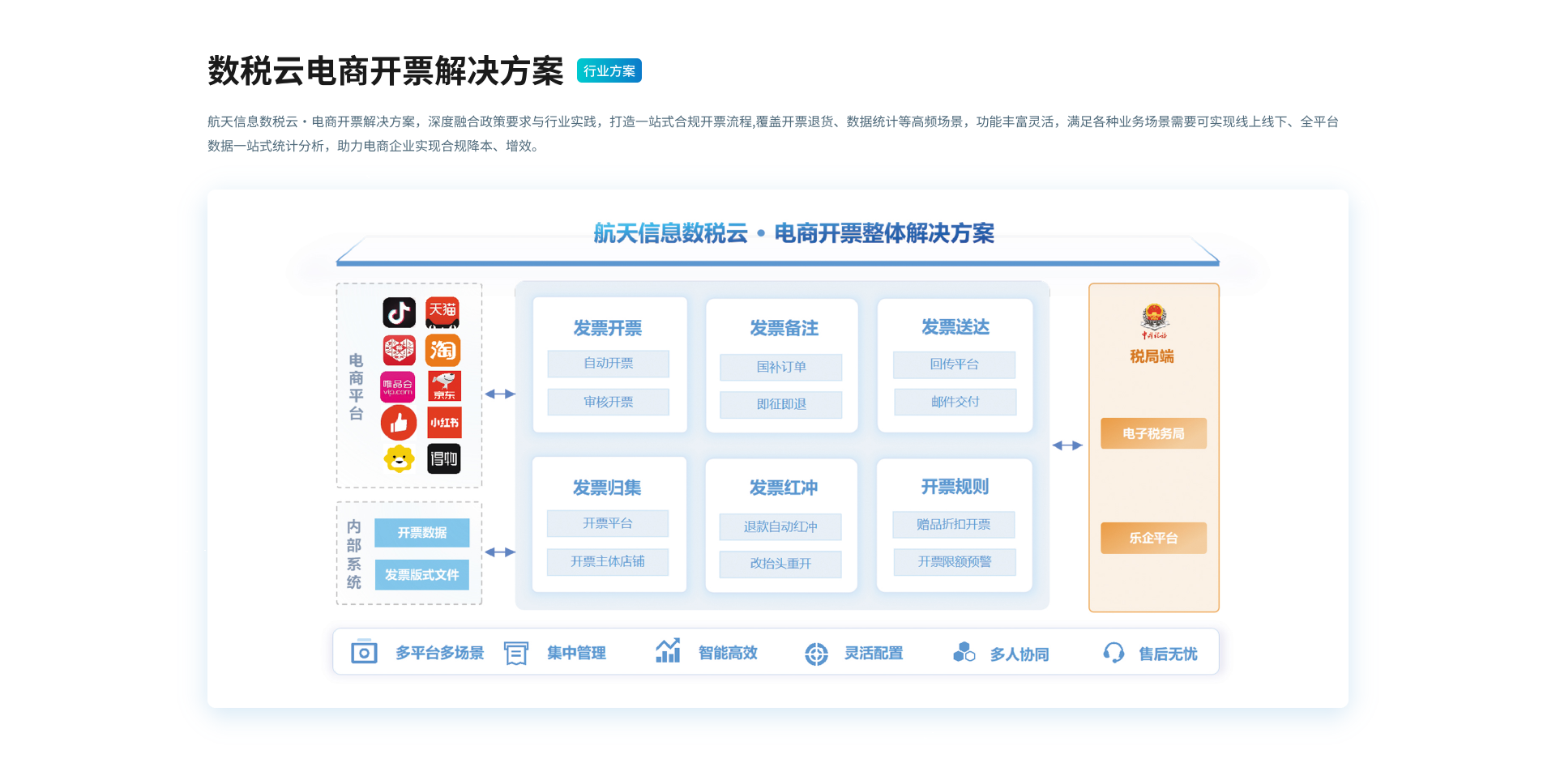1556x784 pixels.
Task: Click the 乐企平台 button
Action: 1153,538
